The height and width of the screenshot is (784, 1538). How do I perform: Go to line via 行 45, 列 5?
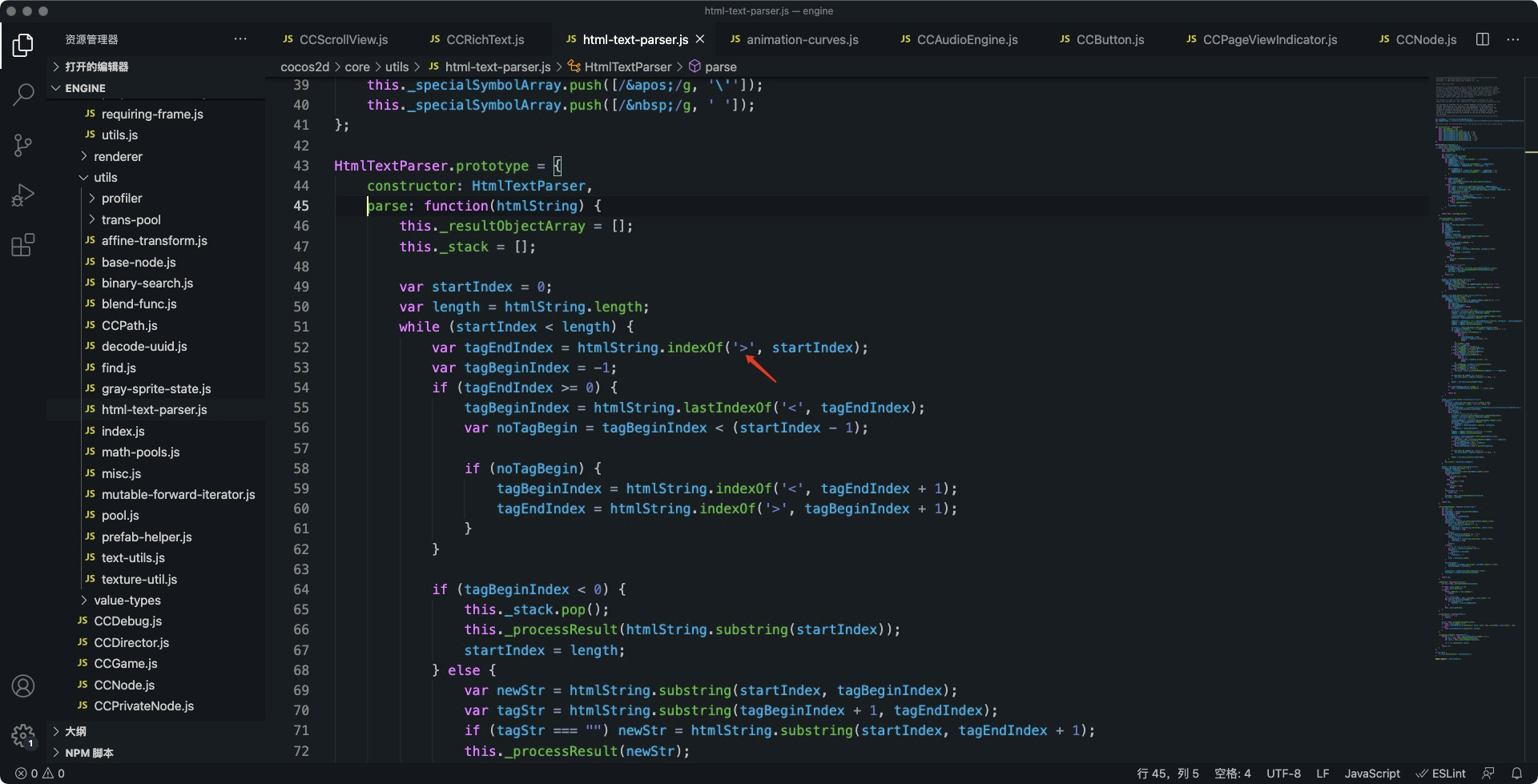coord(1168,774)
